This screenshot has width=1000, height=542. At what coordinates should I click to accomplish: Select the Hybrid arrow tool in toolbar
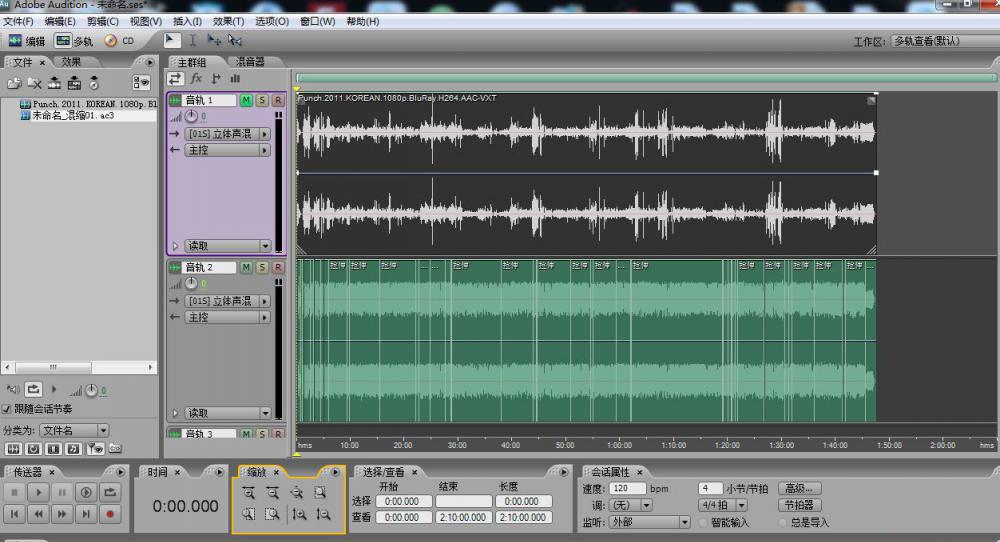[172, 40]
